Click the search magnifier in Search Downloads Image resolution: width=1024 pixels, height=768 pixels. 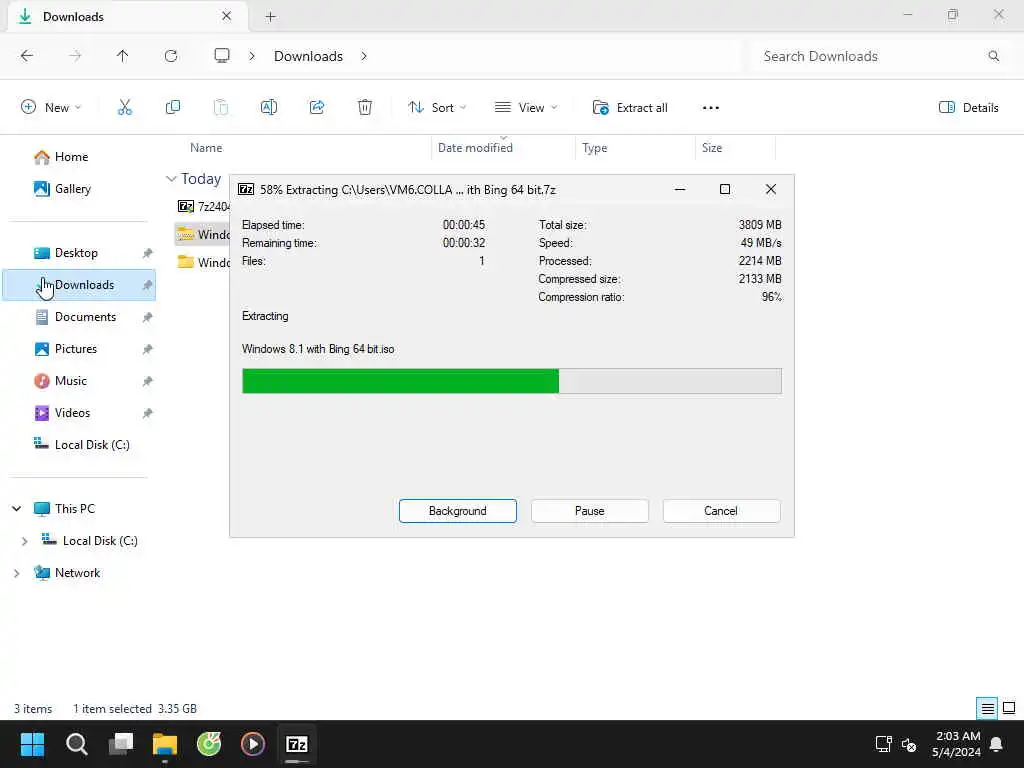[993, 56]
